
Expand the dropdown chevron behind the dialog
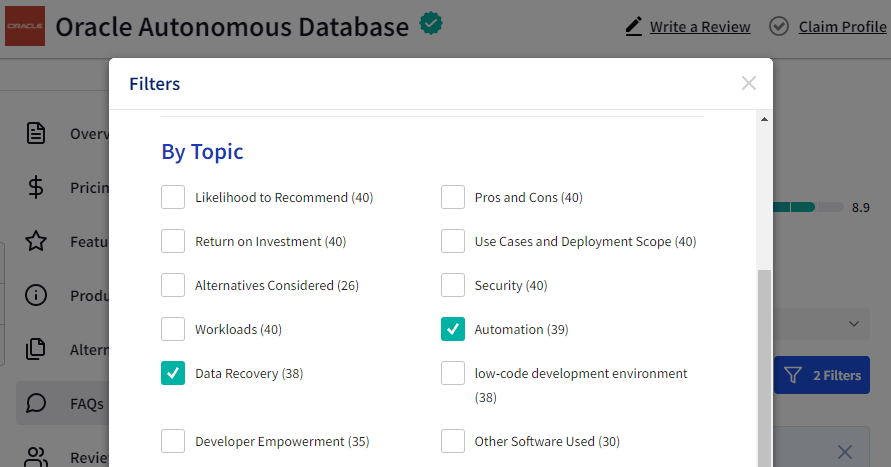tap(853, 324)
